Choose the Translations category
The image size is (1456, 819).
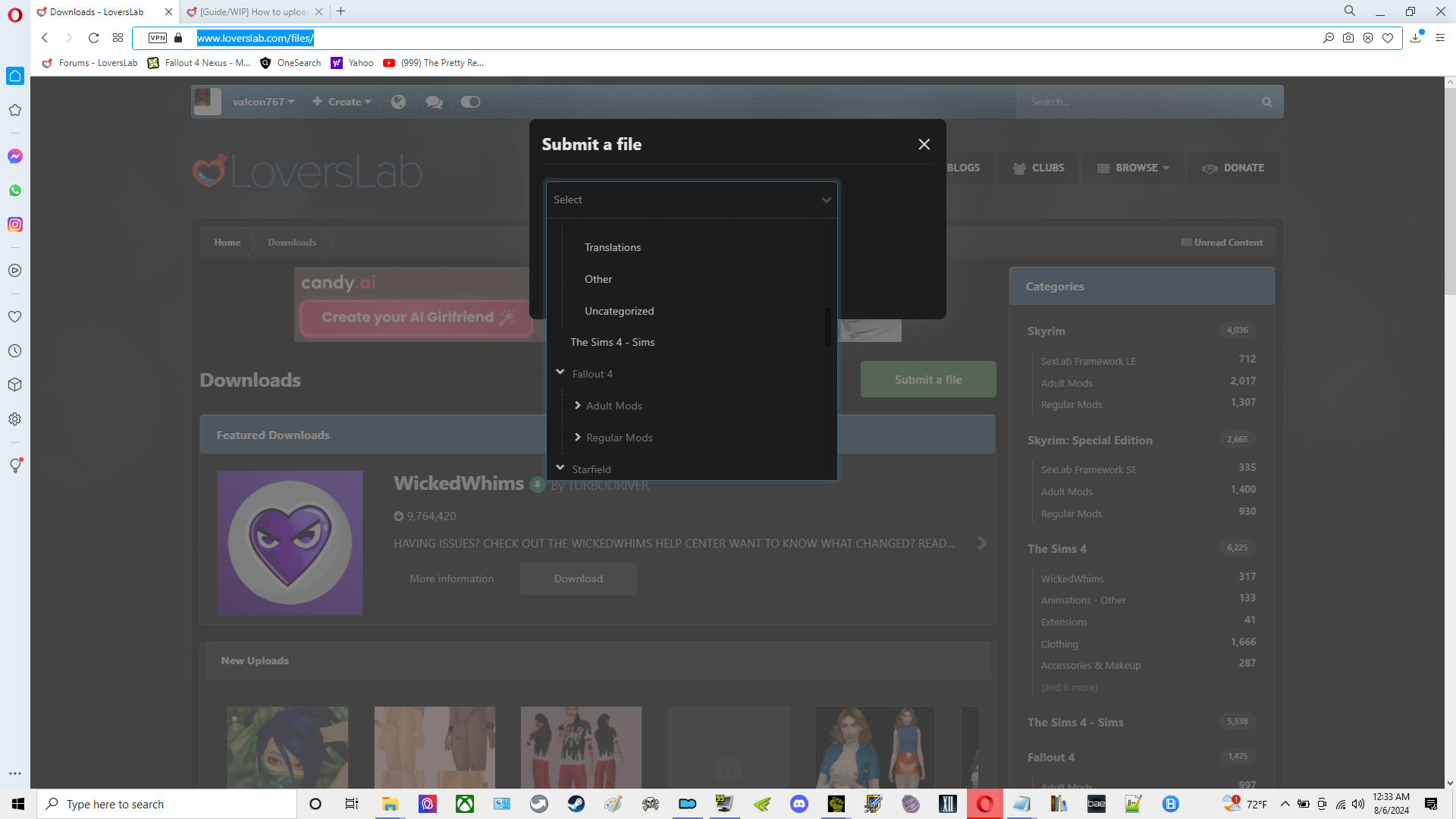pyautogui.click(x=613, y=247)
